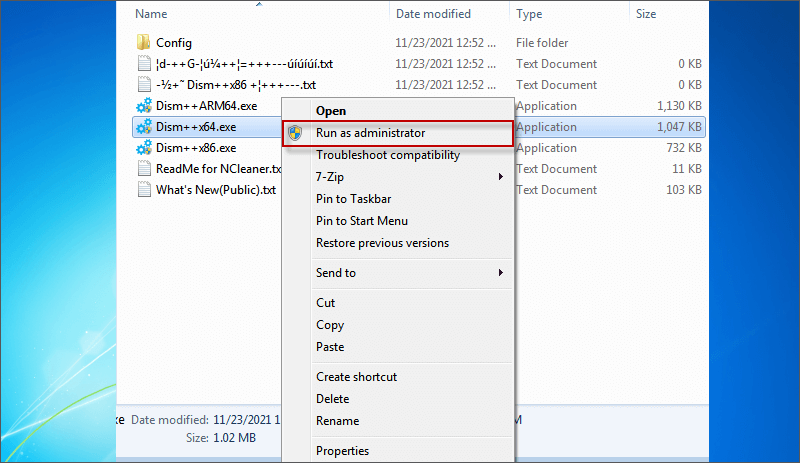
Task: Sort by the Type column header
Action: click(x=529, y=14)
